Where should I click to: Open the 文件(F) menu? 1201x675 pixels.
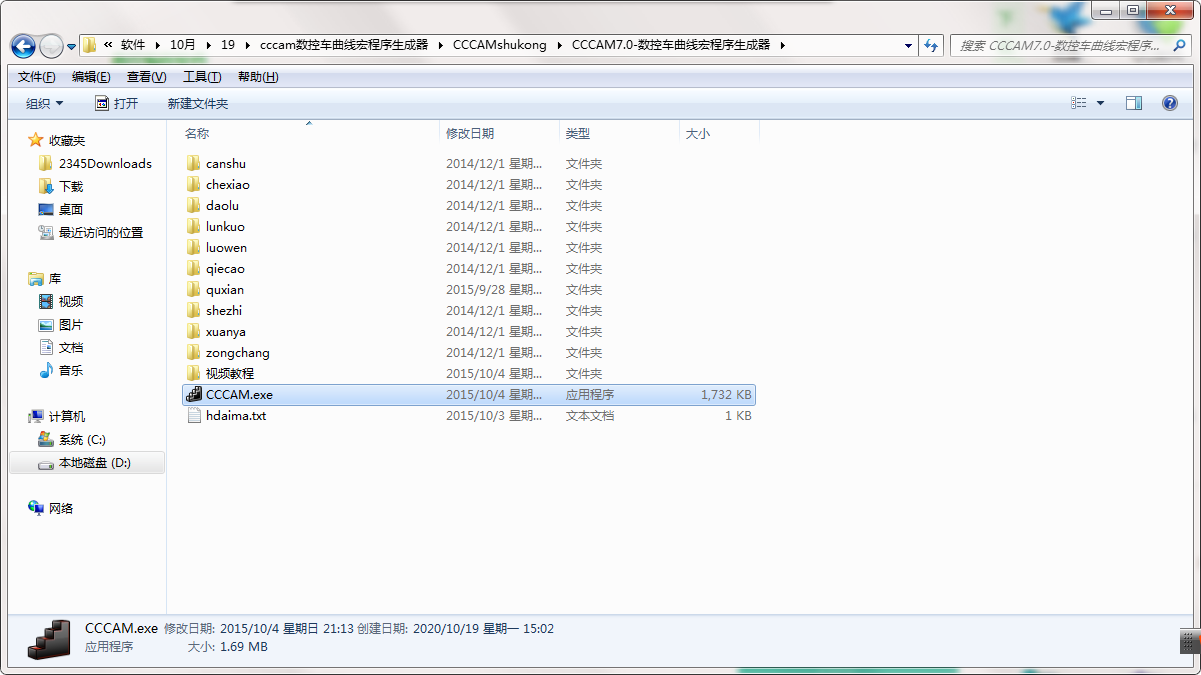pos(37,77)
